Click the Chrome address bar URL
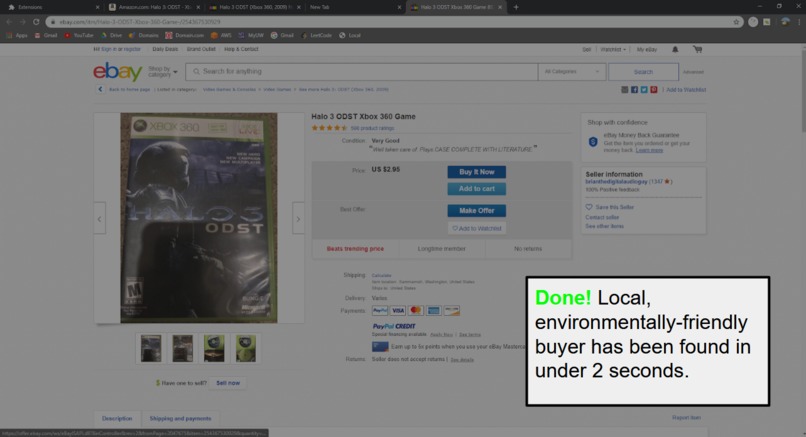Viewport: 806px width, 437px height. (140, 22)
